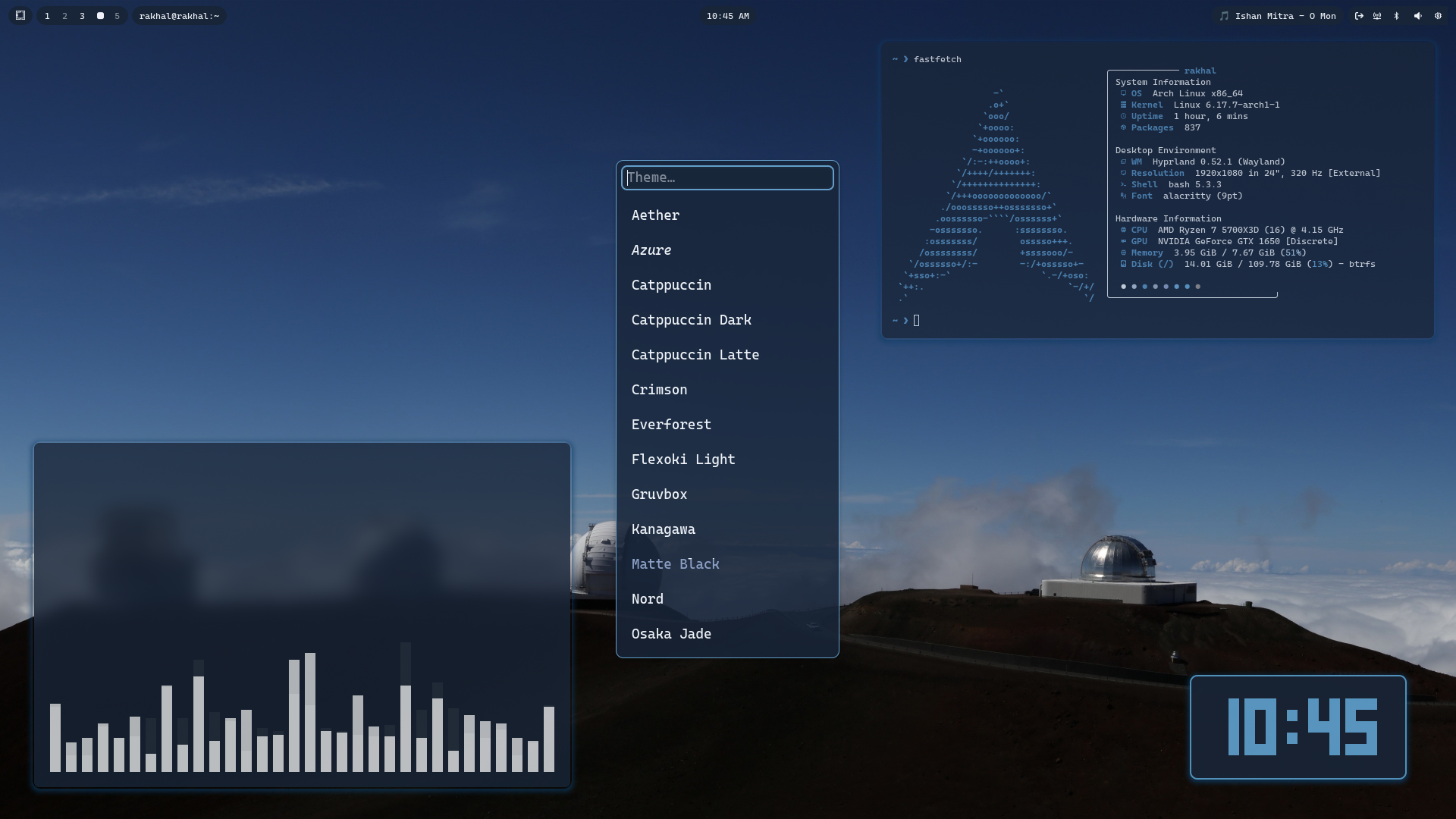This screenshot has height=819, width=1456.
Task: Click the System Information heading
Action: pyautogui.click(x=1163, y=82)
